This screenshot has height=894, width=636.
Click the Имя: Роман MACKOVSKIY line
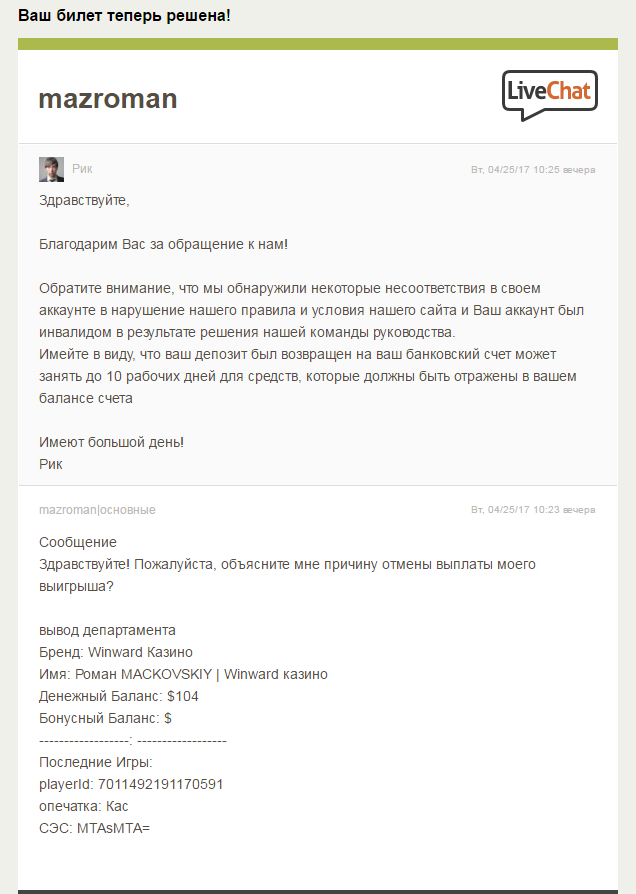point(183,674)
